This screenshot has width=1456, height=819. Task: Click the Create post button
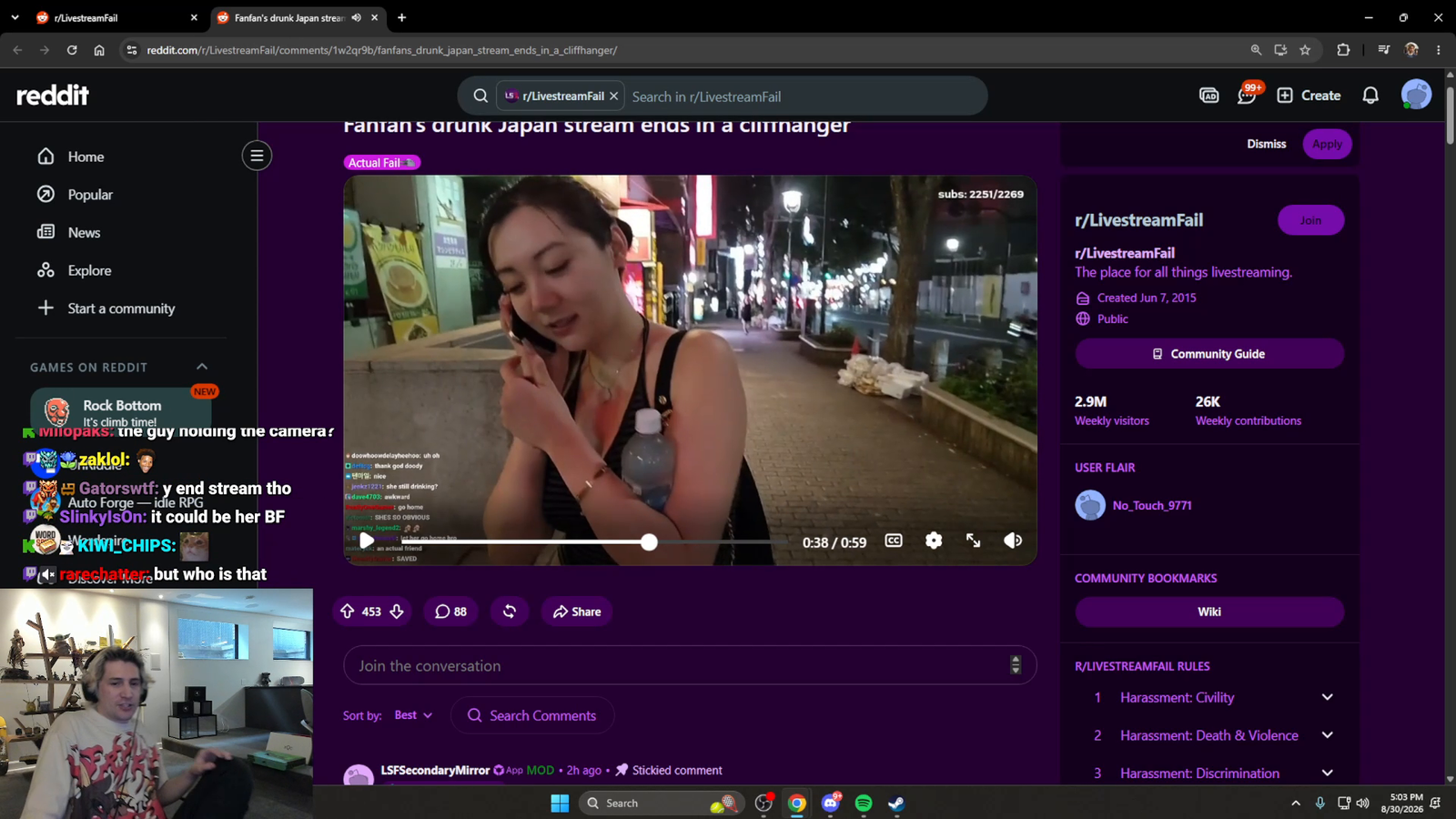tap(1309, 96)
